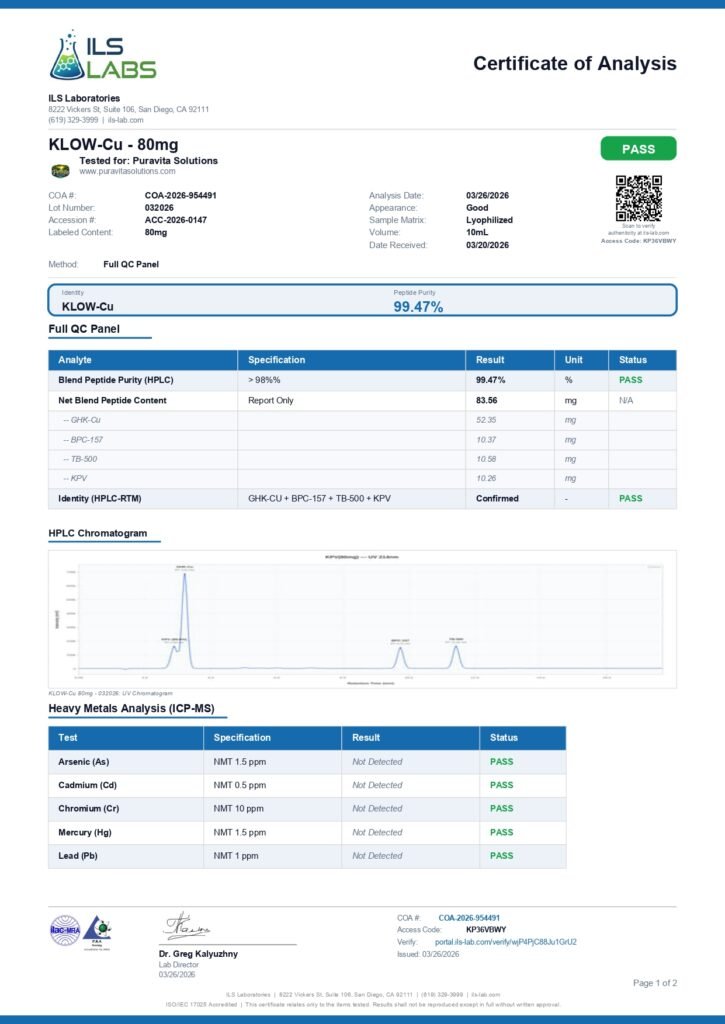The height and width of the screenshot is (1024, 725).
Task: Click the Identity (HPLC-RTM) row label
Action: pyautogui.click(x=99, y=498)
